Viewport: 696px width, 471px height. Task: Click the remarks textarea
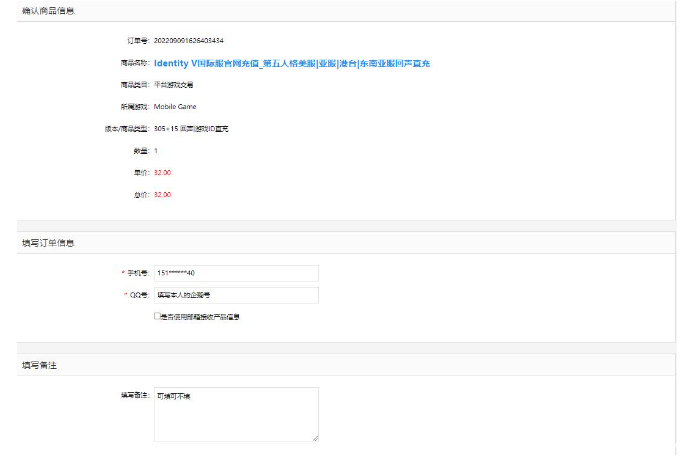pos(236,414)
